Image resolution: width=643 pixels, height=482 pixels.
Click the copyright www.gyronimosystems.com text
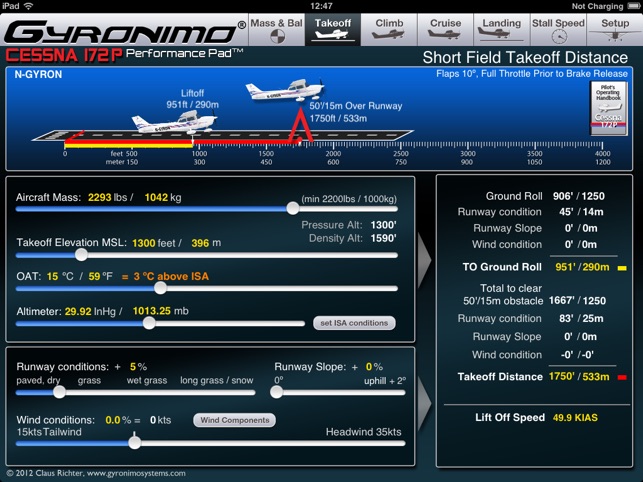pyautogui.click(x=96, y=473)
